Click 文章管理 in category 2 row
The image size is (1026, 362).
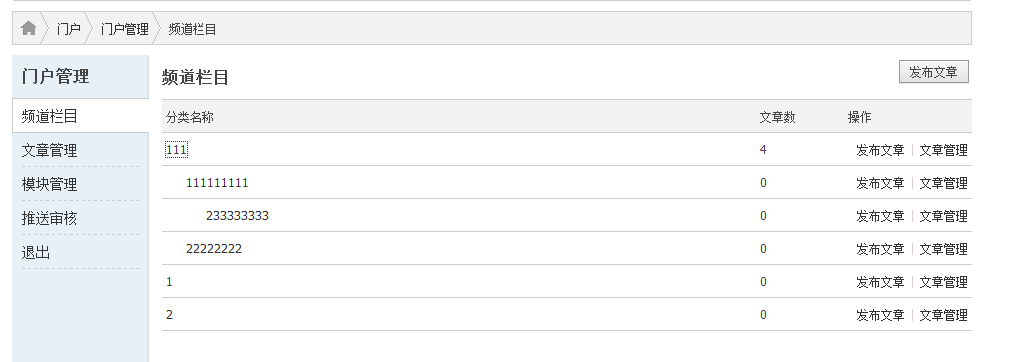(x=944, y=315)
